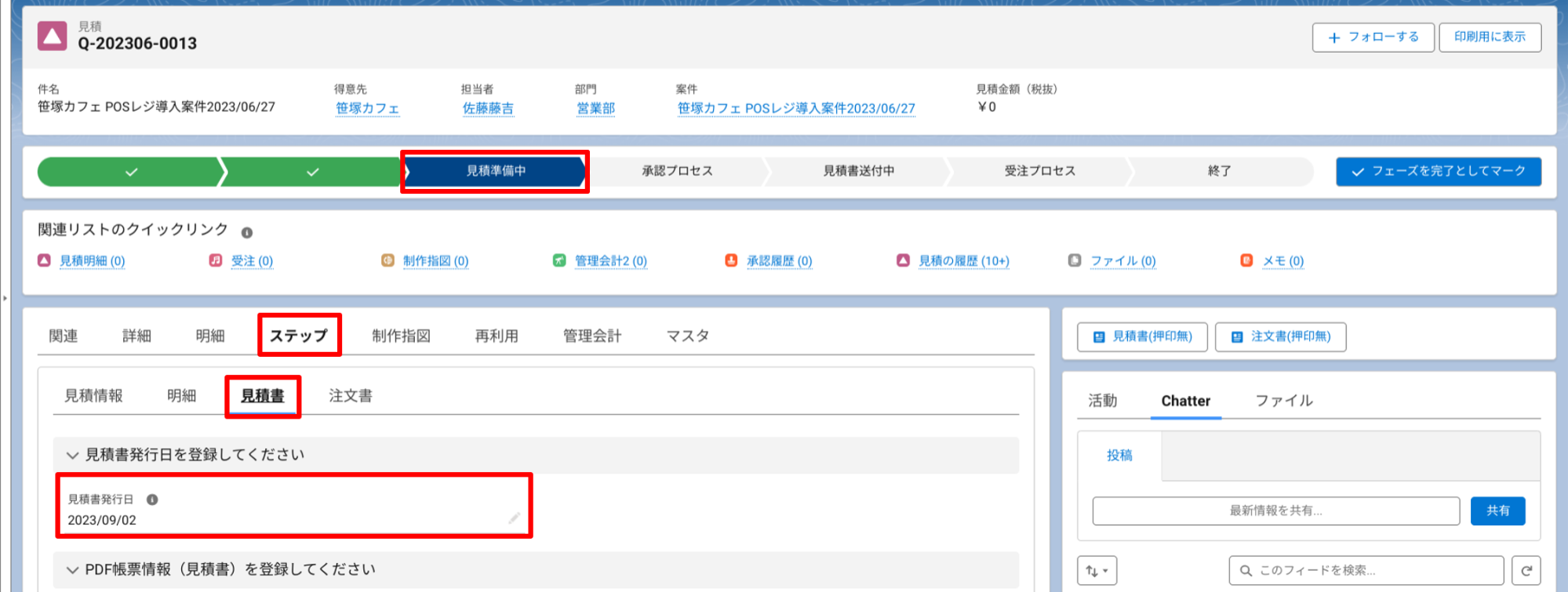Select the 見積書 sub-tab

click(x=263, y=396)
